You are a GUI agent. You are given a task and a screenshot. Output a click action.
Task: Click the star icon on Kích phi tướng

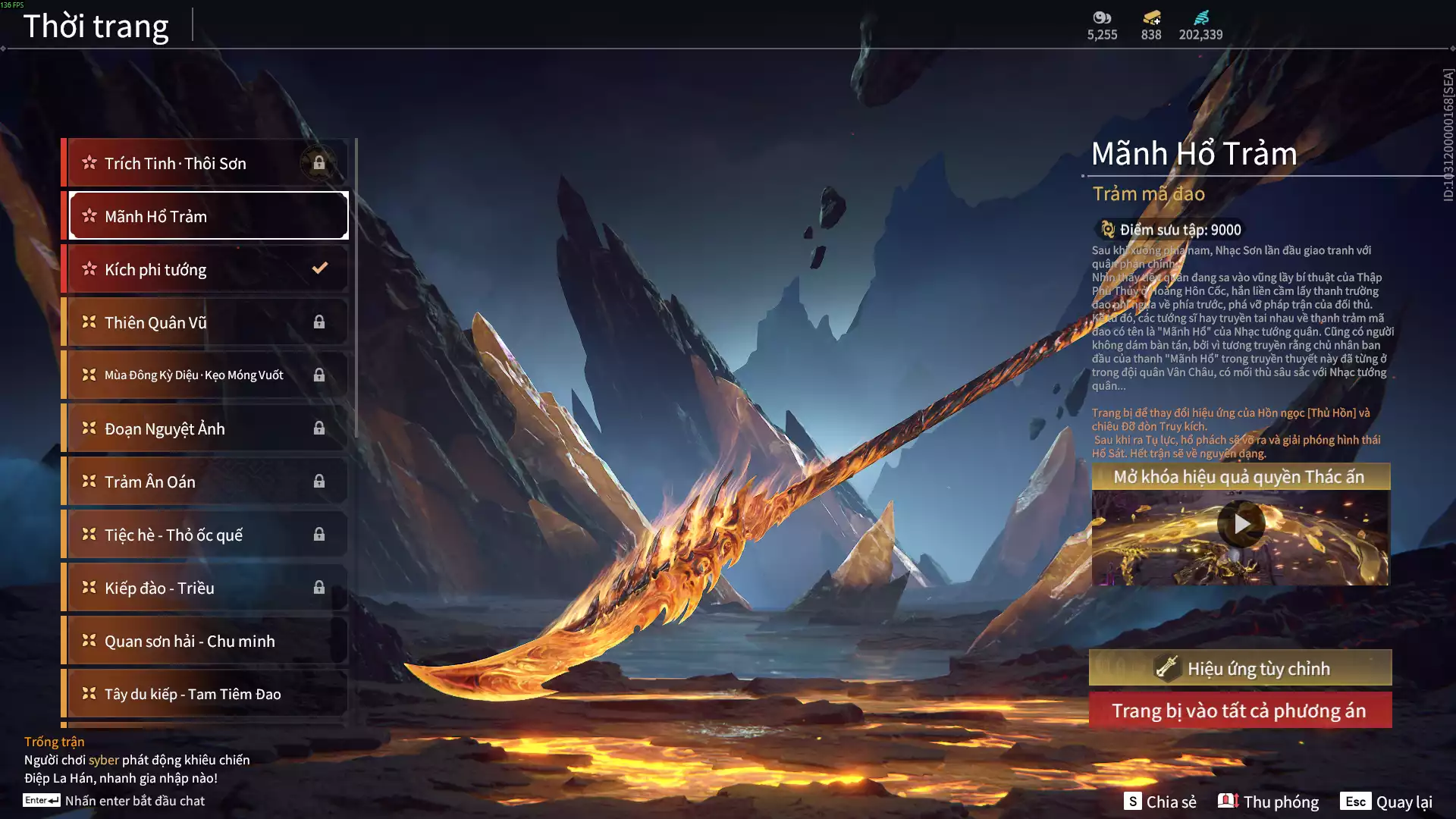point(89,269)
